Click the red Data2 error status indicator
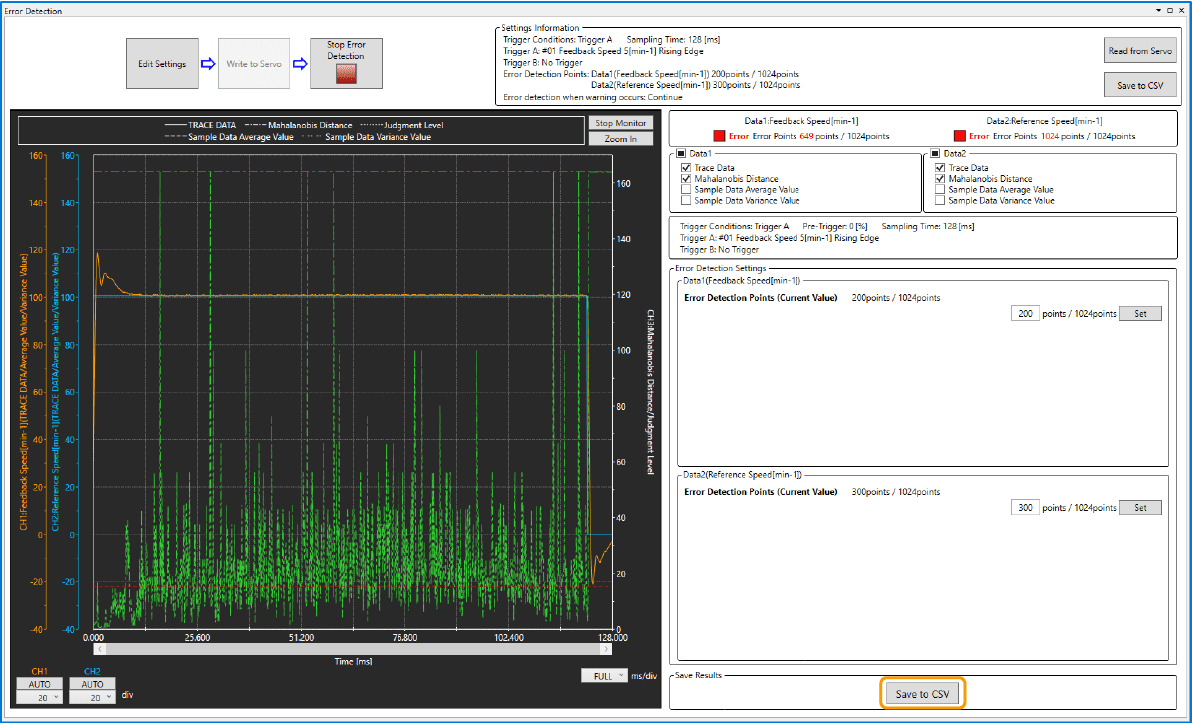Viewport: 1192px width, 723px height. point(959,136)
